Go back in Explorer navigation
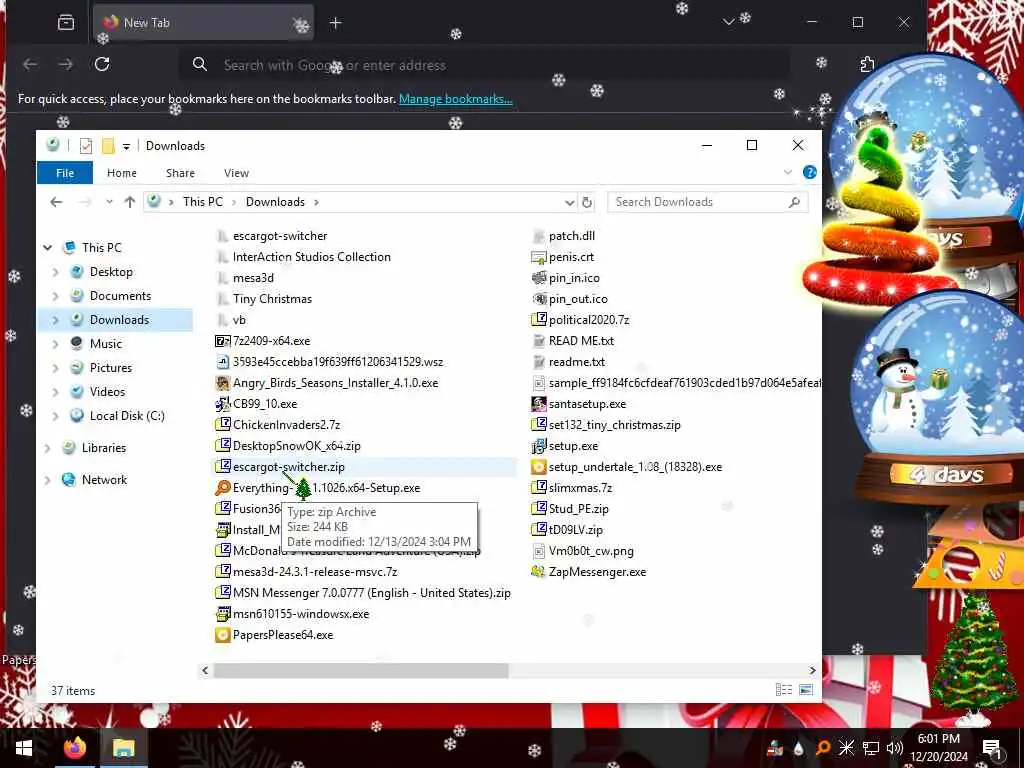Image resolution: width=1024 pixels, height=768 pixels. click(x=56, y=202)
